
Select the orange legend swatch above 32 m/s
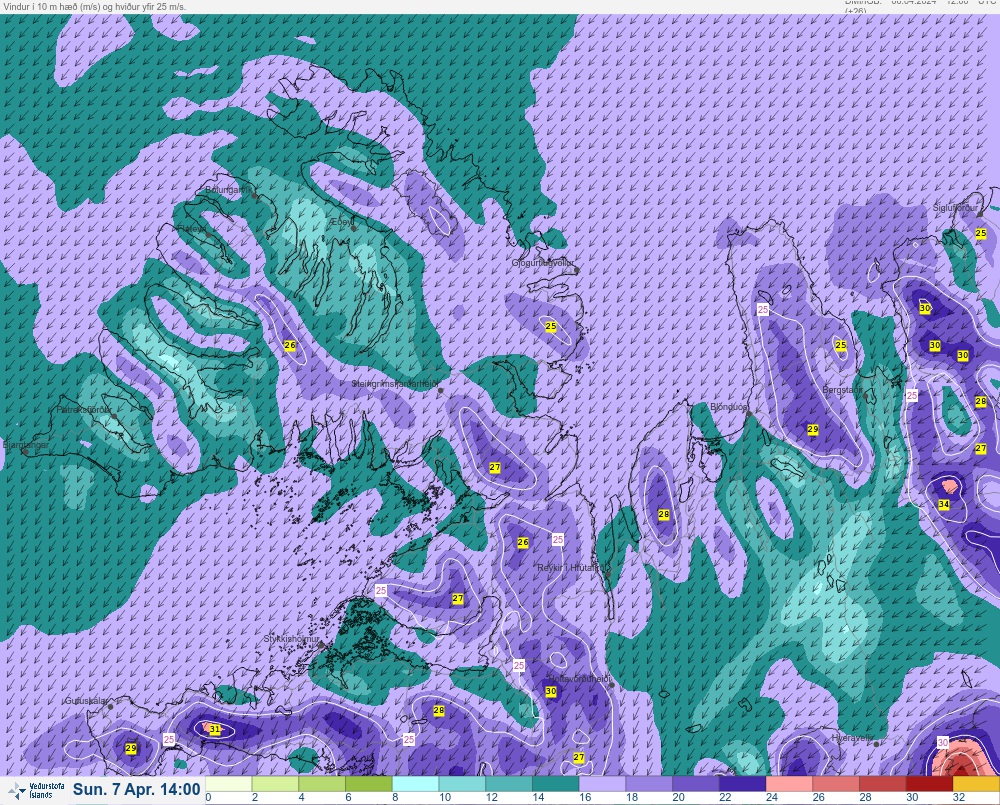point(976,783)
